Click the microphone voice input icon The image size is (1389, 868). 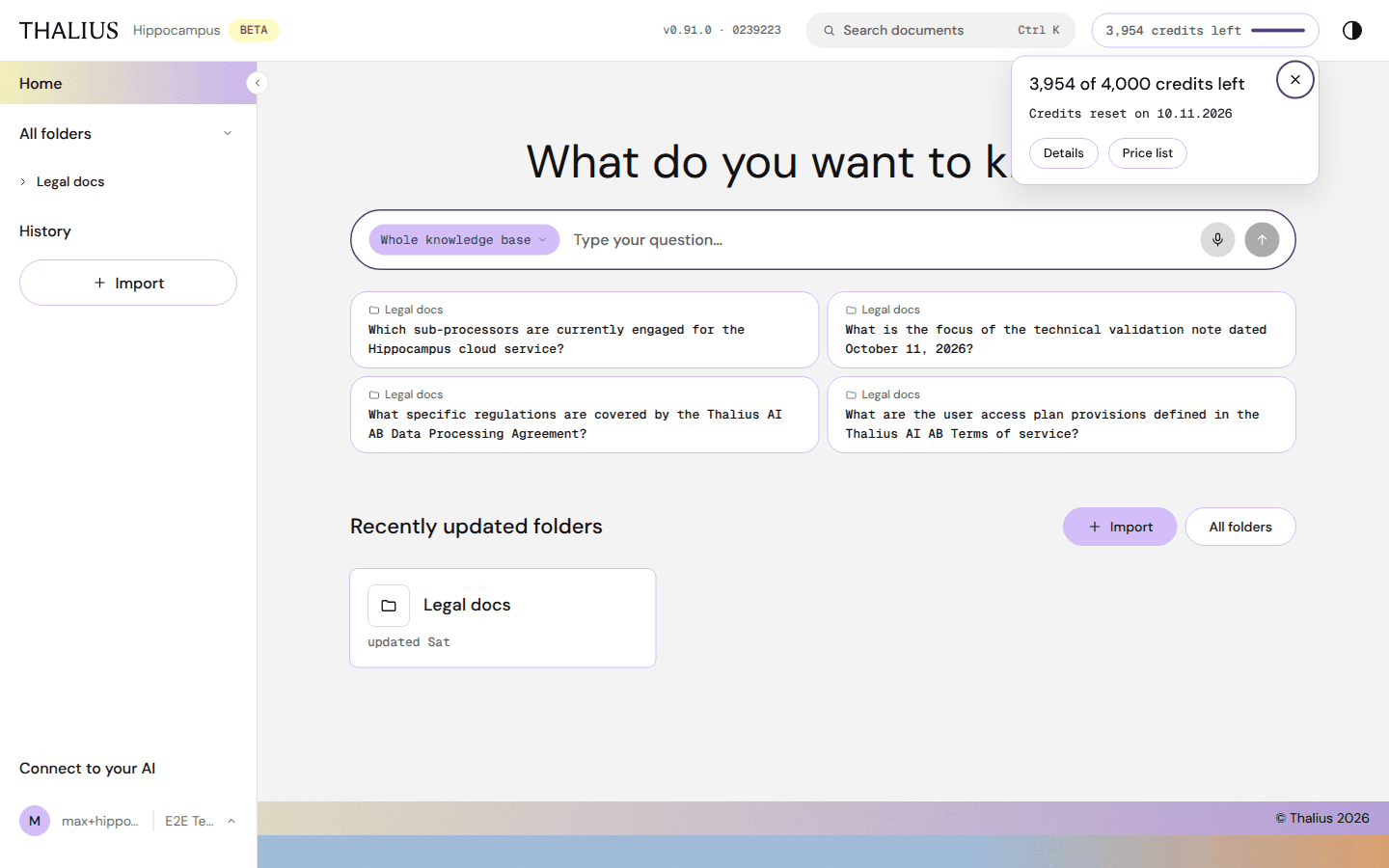pos(1217,240)
